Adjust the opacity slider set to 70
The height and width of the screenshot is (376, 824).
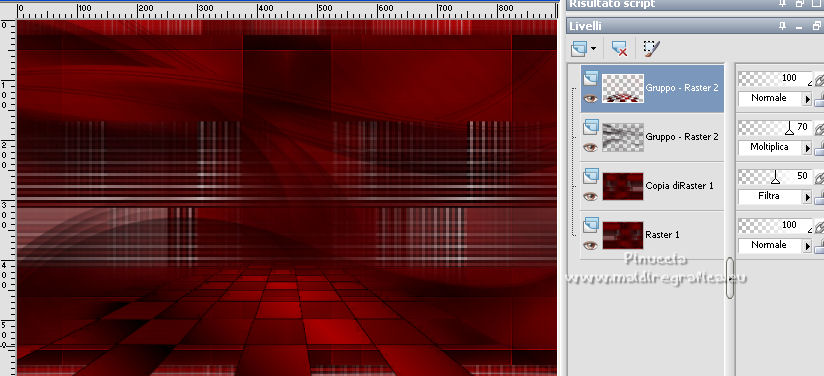pos(776,128)
